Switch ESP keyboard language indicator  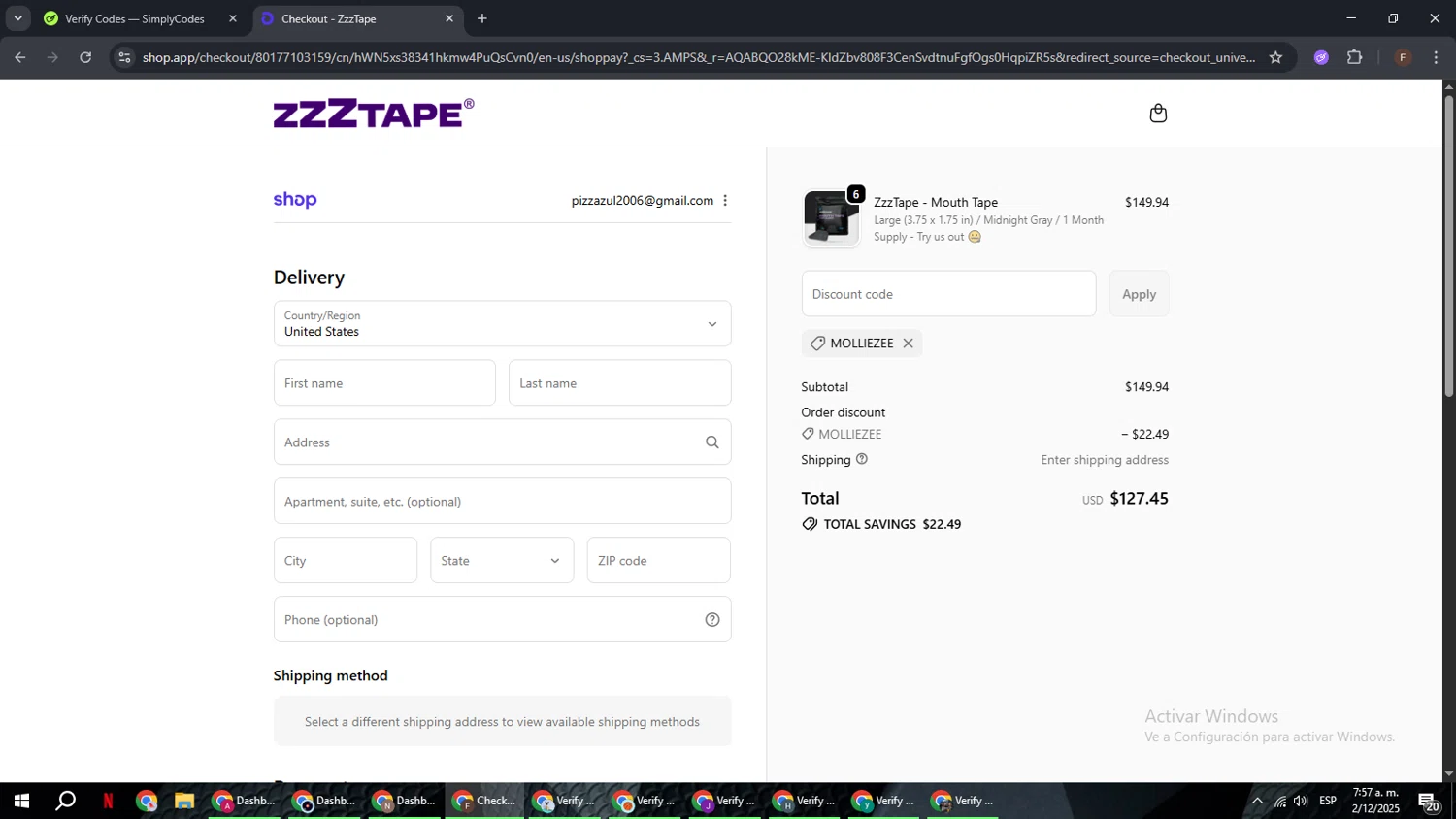(x=1328, y=801)
